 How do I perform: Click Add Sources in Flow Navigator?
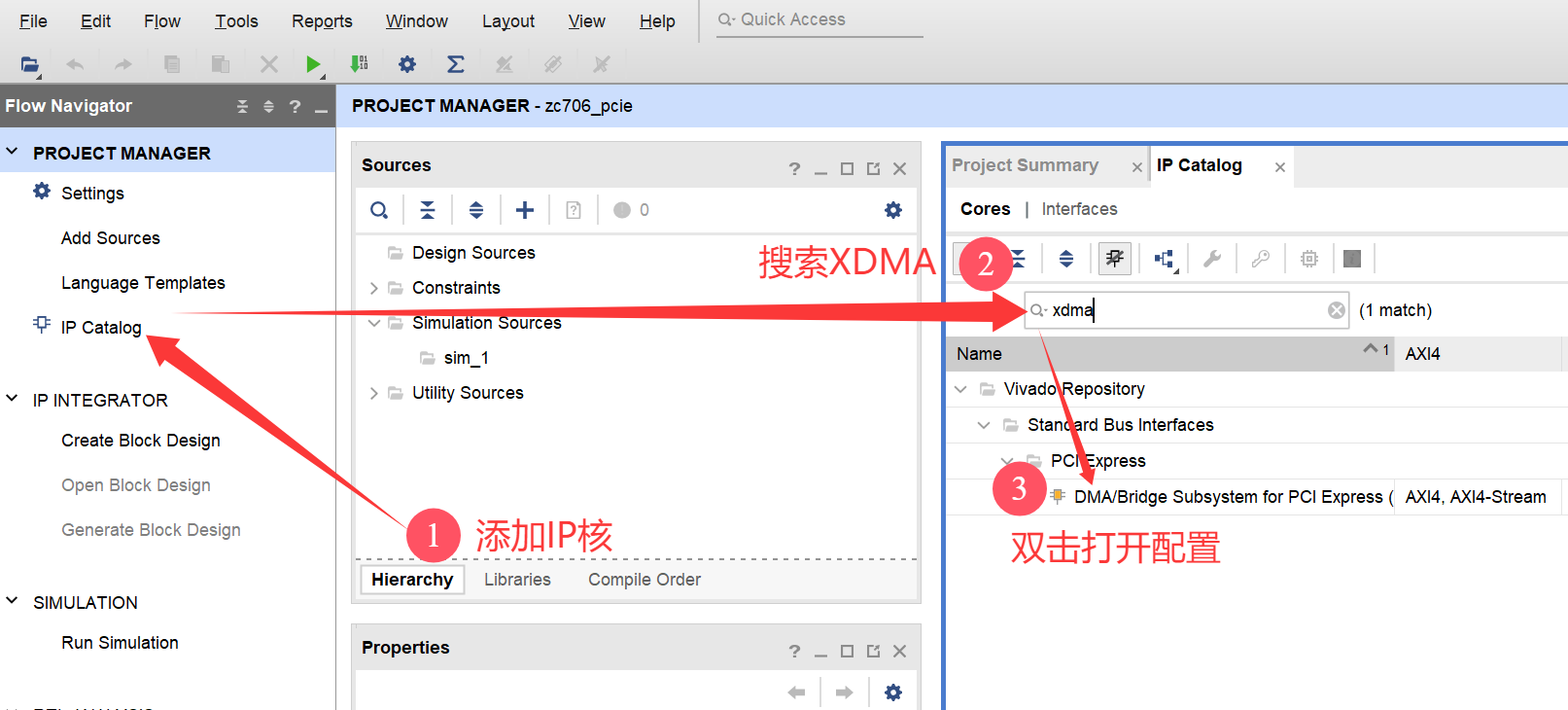[111, 238]
